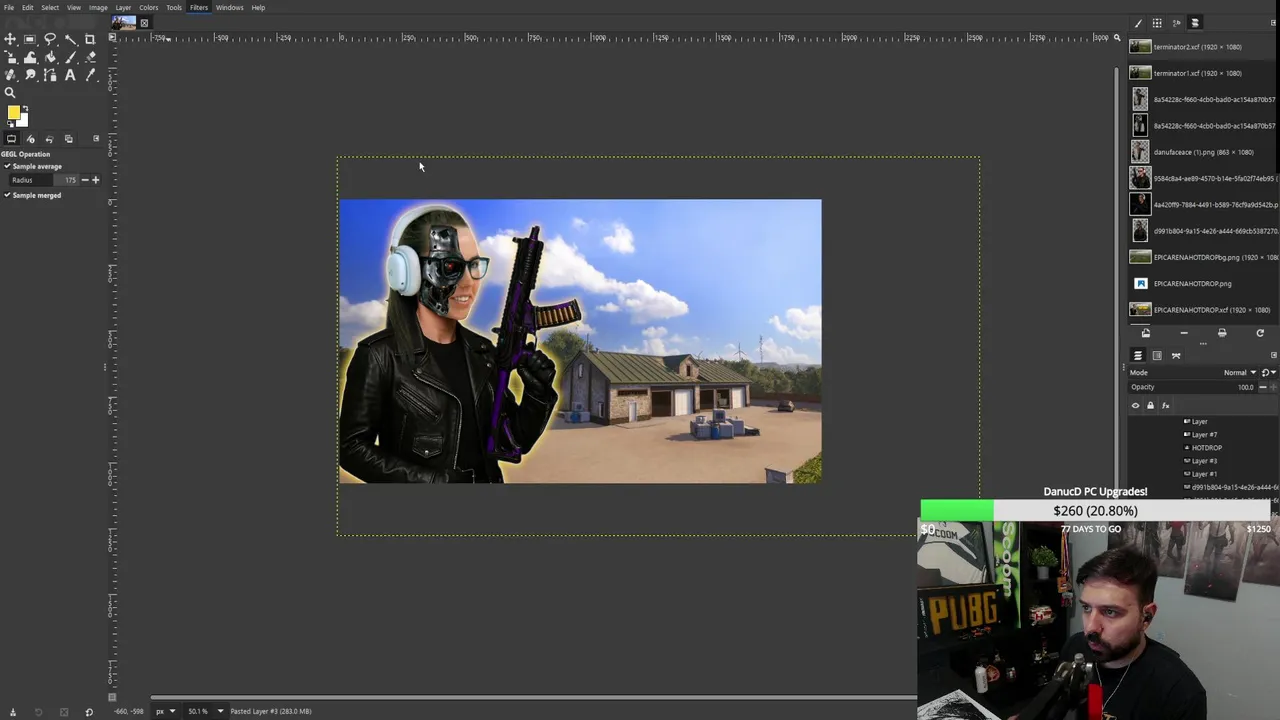Image resolution: width=1280 pixels, height=720 pixels.
Task: Select the Unified Transform tool
Action: point(10,58)
